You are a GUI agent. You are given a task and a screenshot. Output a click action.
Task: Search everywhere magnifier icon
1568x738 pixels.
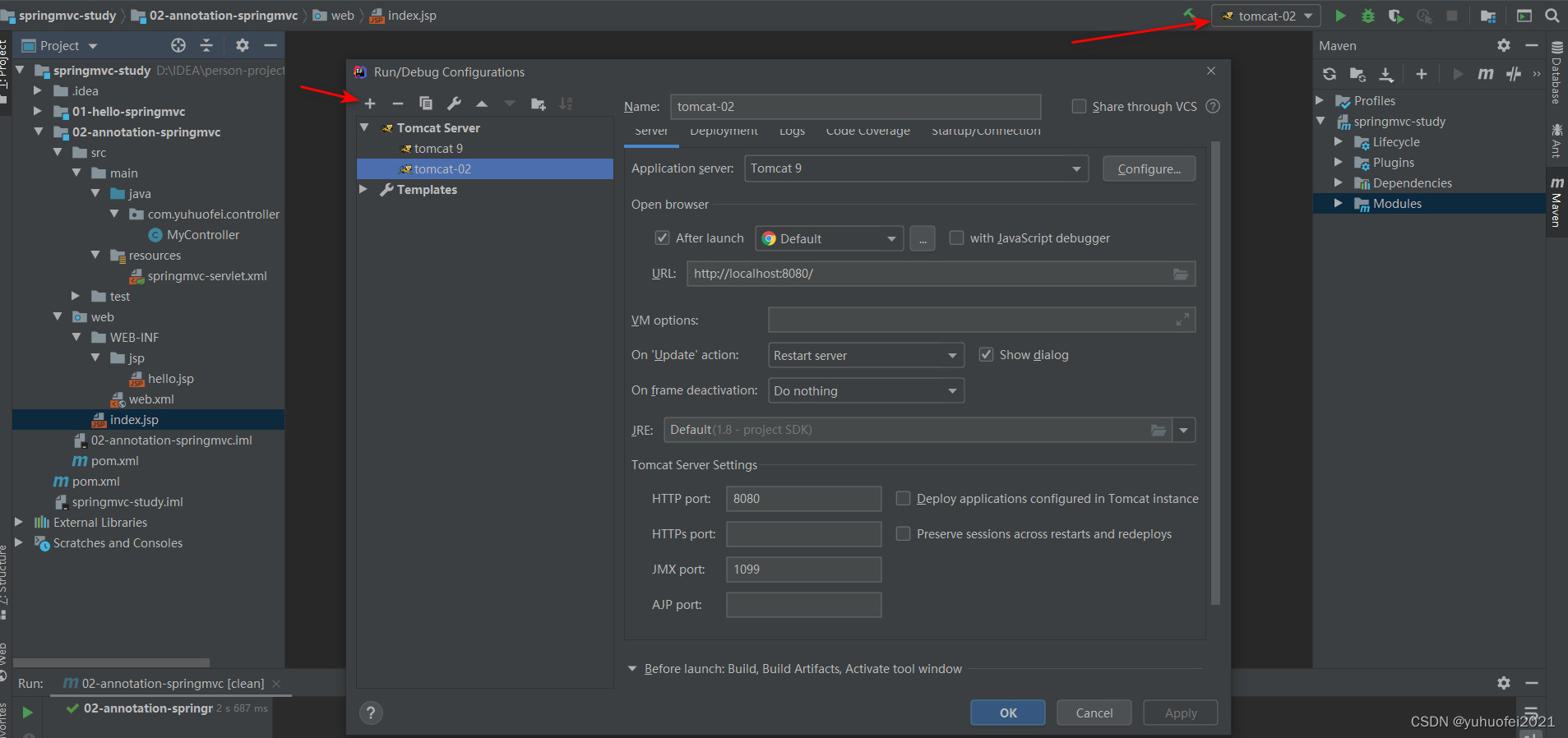click(x=1552, y=16)
